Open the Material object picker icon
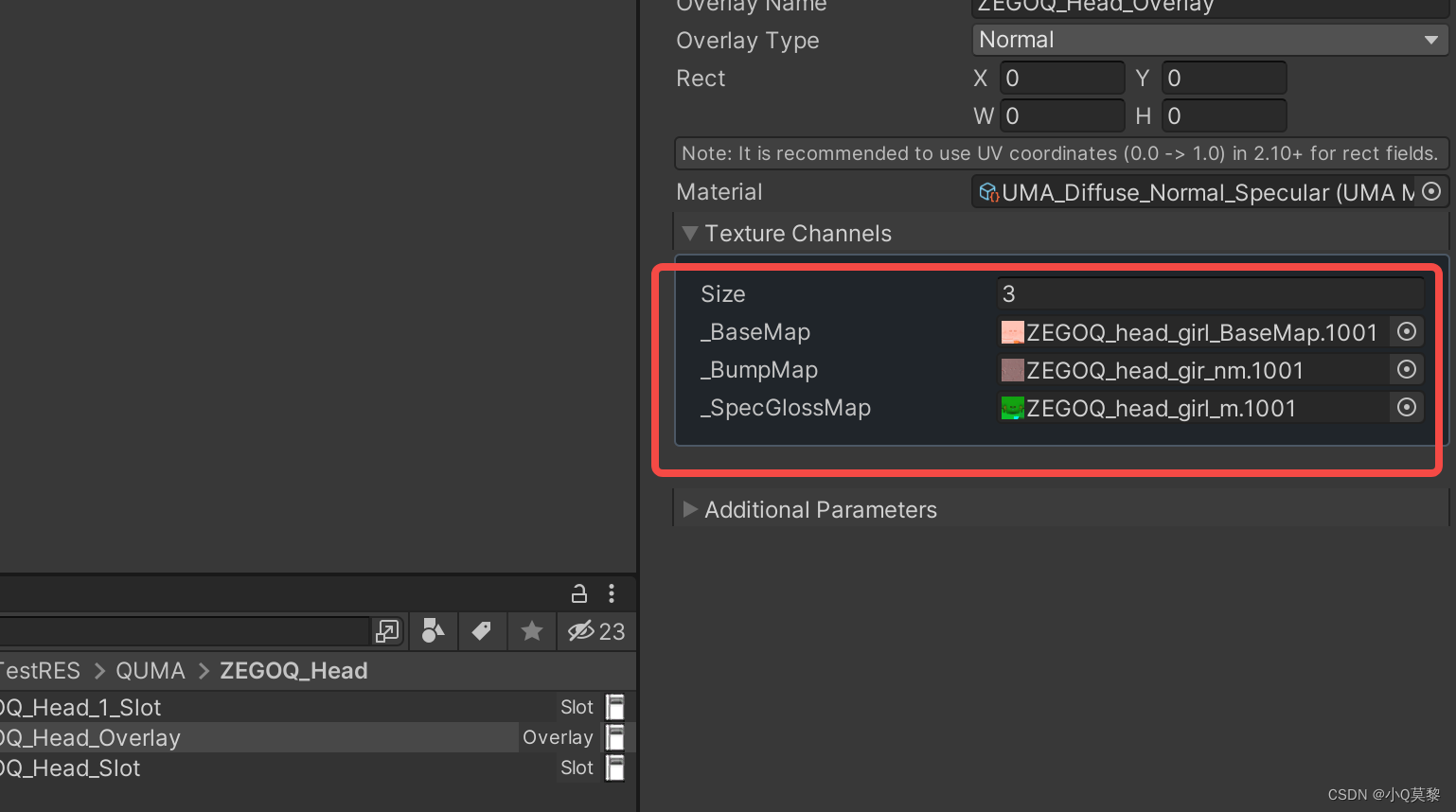 (1430, 191)
